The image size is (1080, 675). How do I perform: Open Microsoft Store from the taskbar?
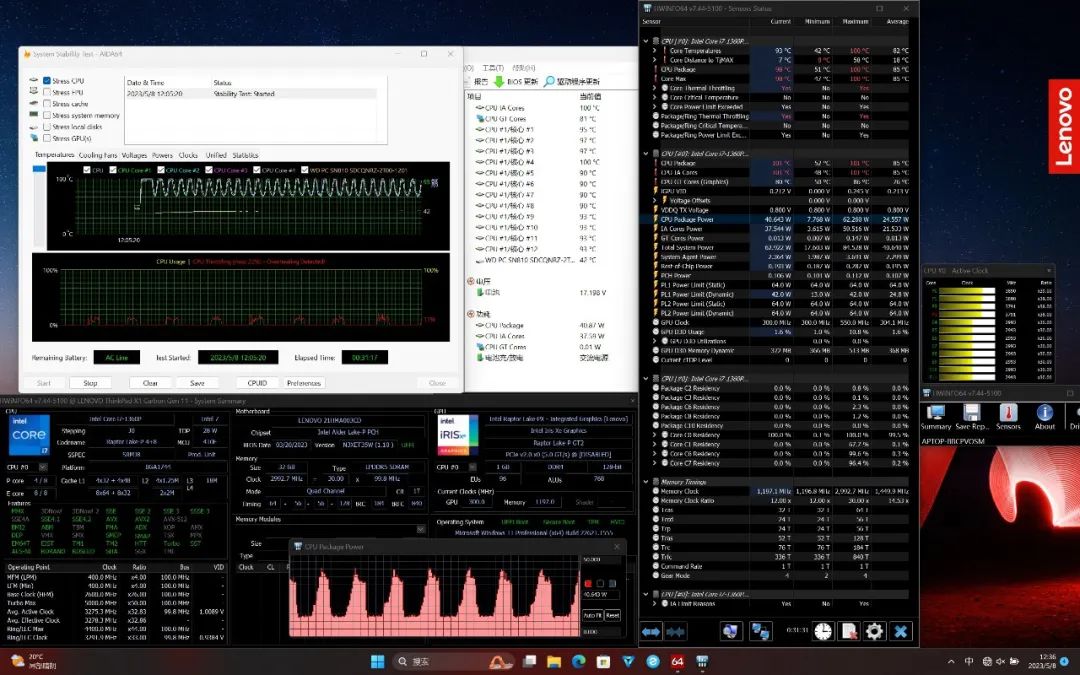point(603,662)
